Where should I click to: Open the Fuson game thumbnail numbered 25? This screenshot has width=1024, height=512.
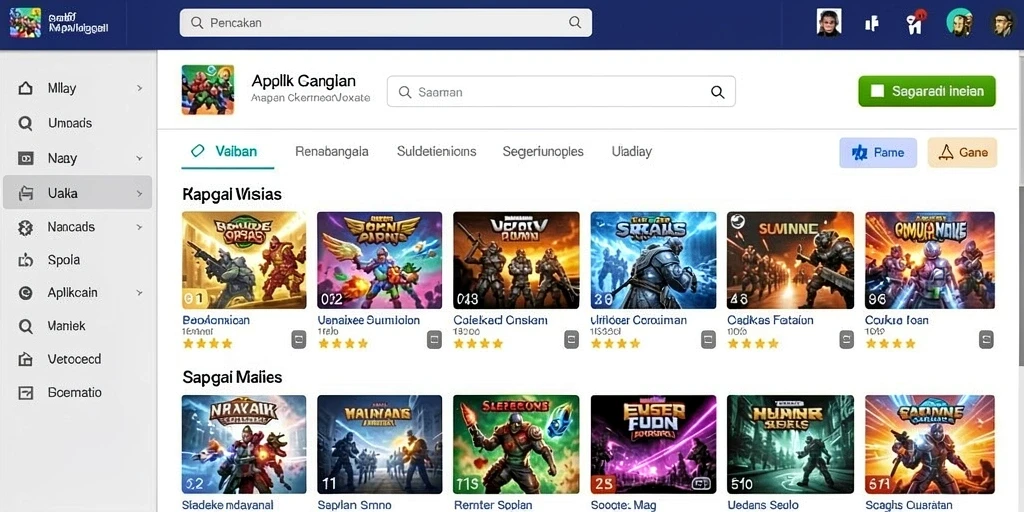click(653, 444)
